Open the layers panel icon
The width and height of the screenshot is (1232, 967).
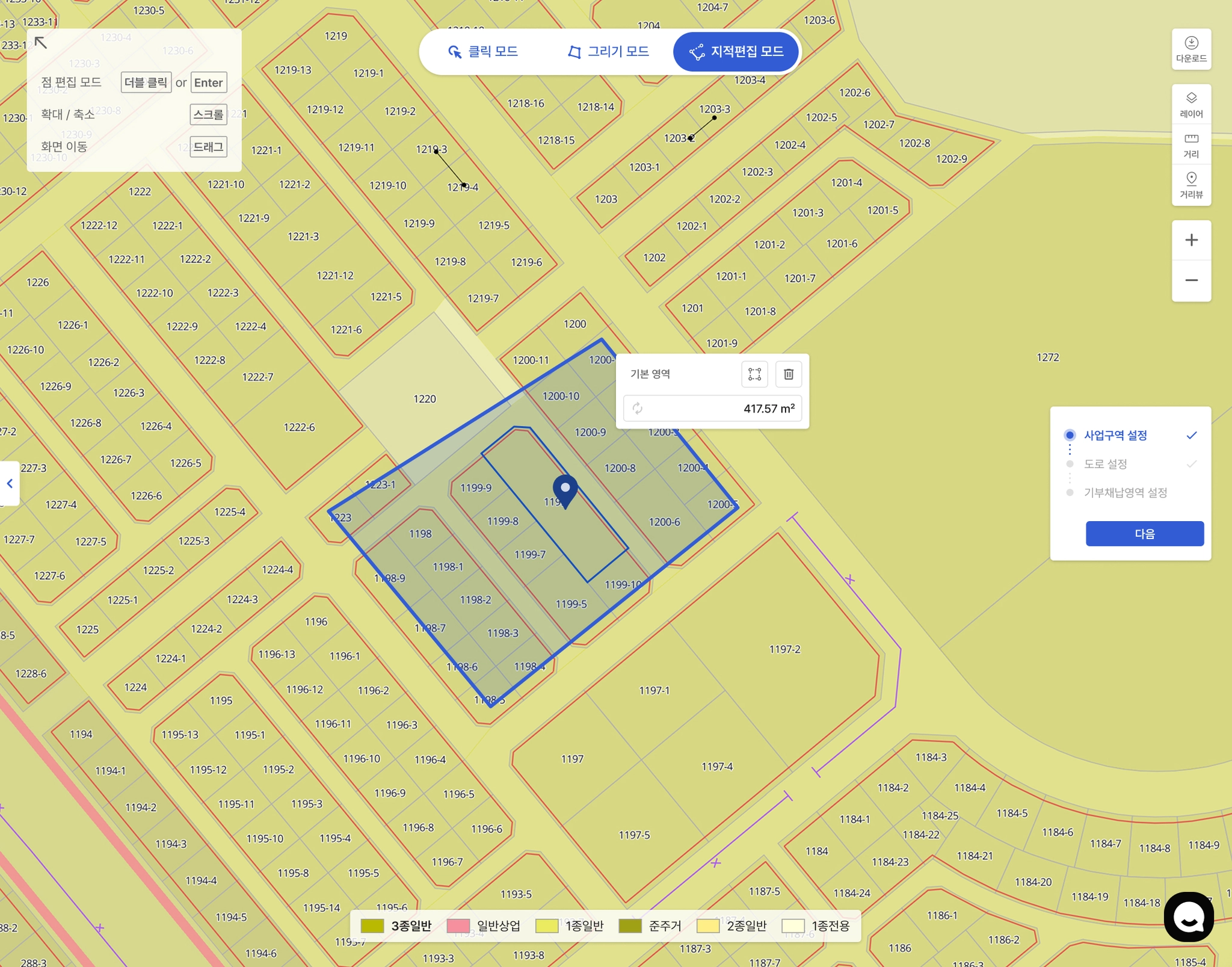coord(1190,104)
